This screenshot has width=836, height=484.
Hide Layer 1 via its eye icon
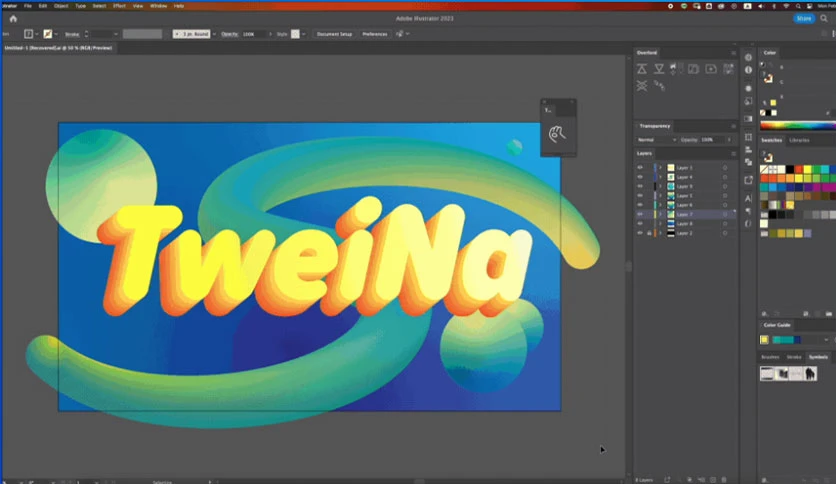point(640,168)
